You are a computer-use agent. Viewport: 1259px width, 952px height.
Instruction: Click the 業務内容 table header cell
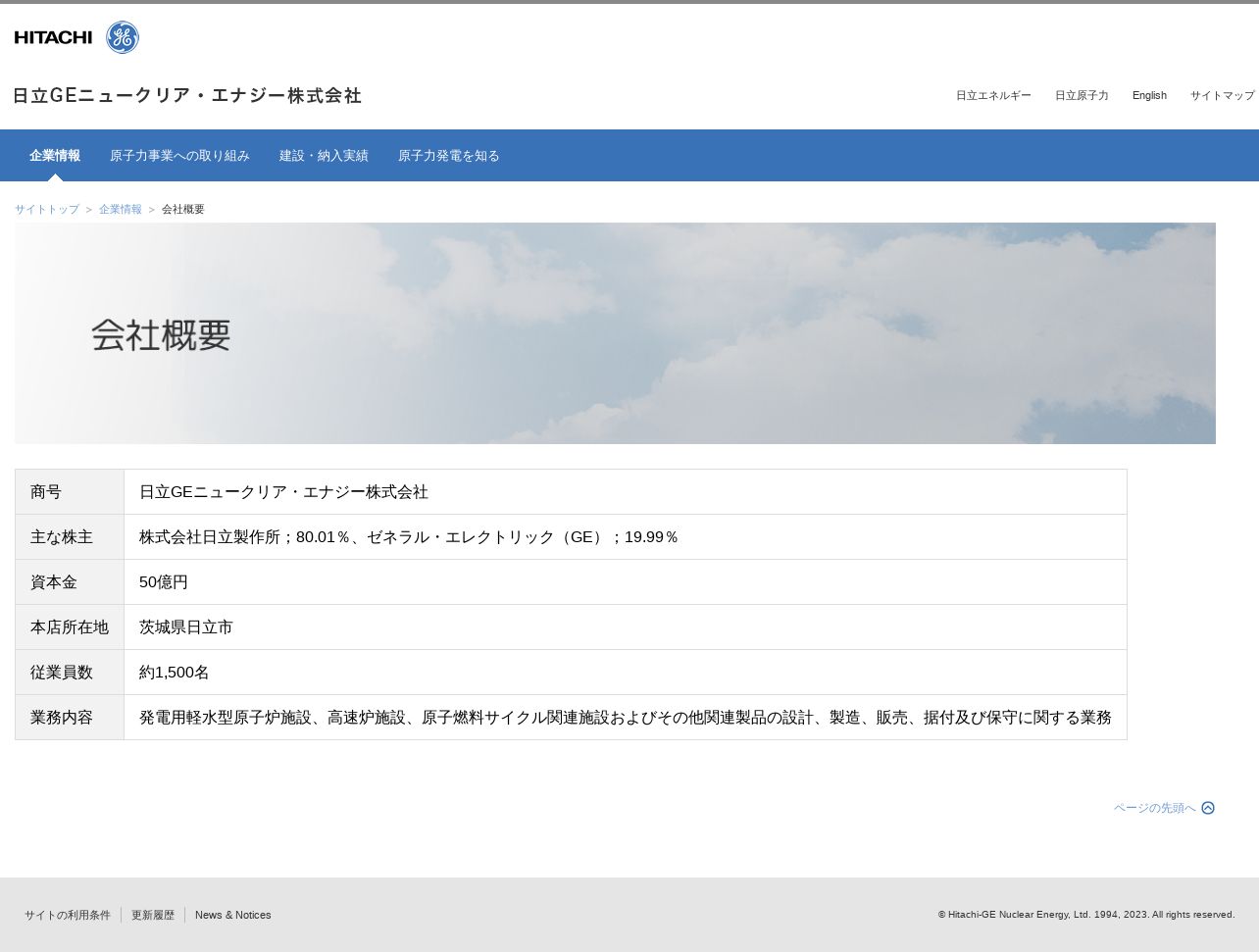pyautogui.click(x=70, y=718)
